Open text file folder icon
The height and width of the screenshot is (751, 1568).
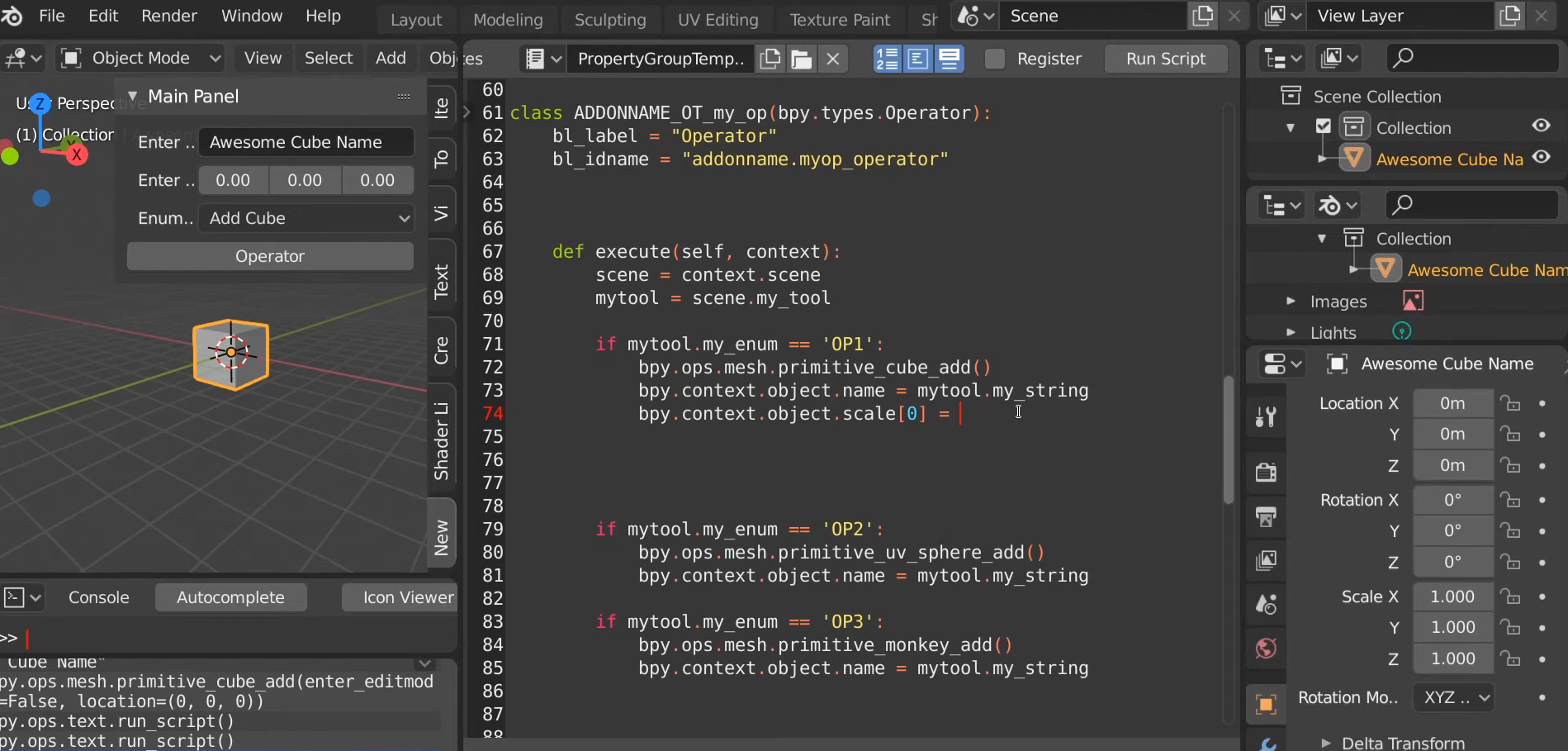click(801, 59)
